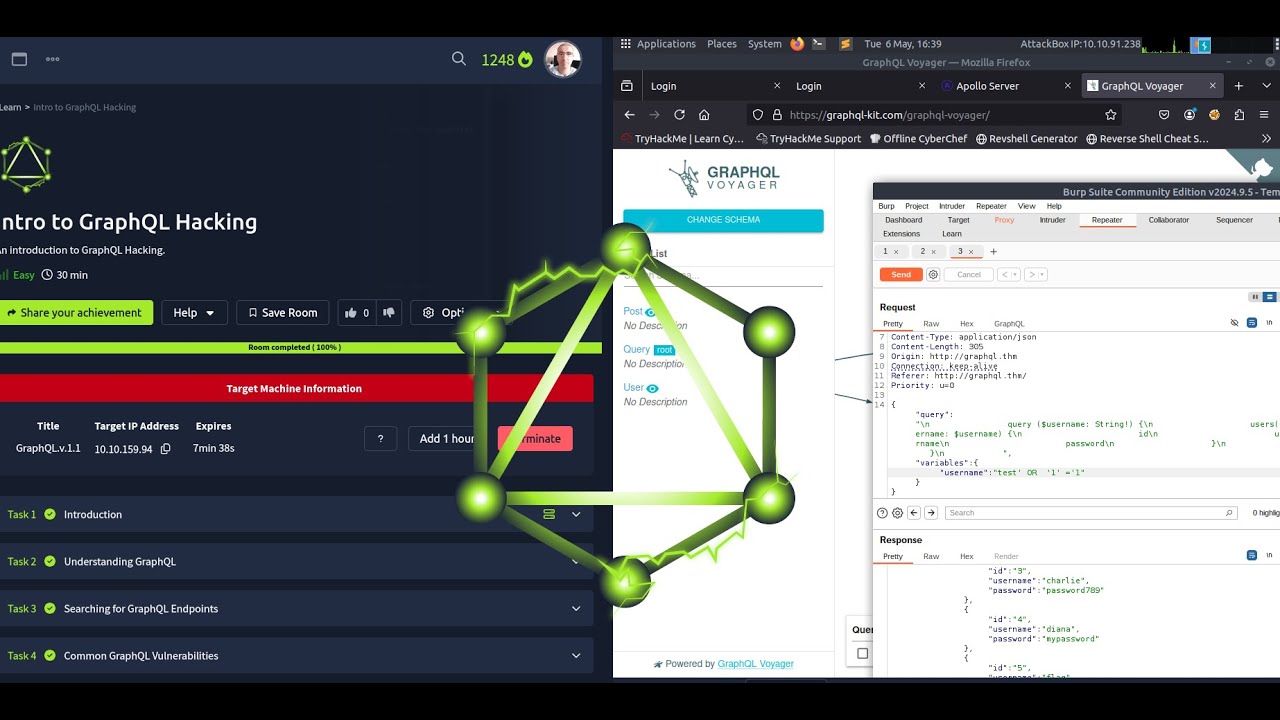Toggle line wrap icon in Request panel
This screenshot has width=1280, height=720.
1252,323
